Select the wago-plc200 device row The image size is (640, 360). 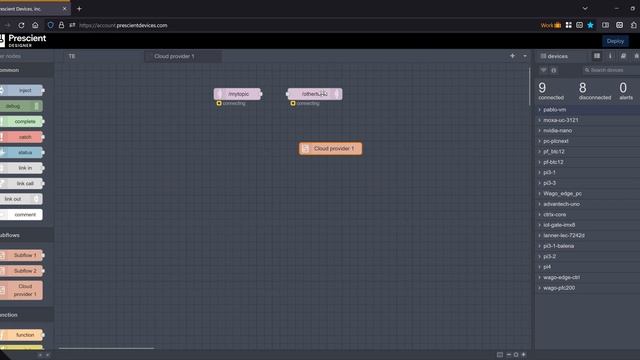(588, 288)
